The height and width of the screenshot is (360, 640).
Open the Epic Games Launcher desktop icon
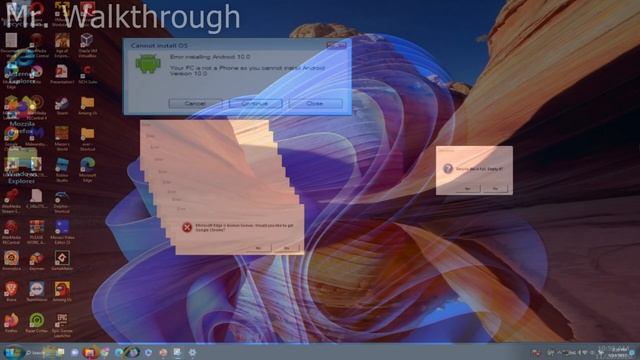coord(62,324)
